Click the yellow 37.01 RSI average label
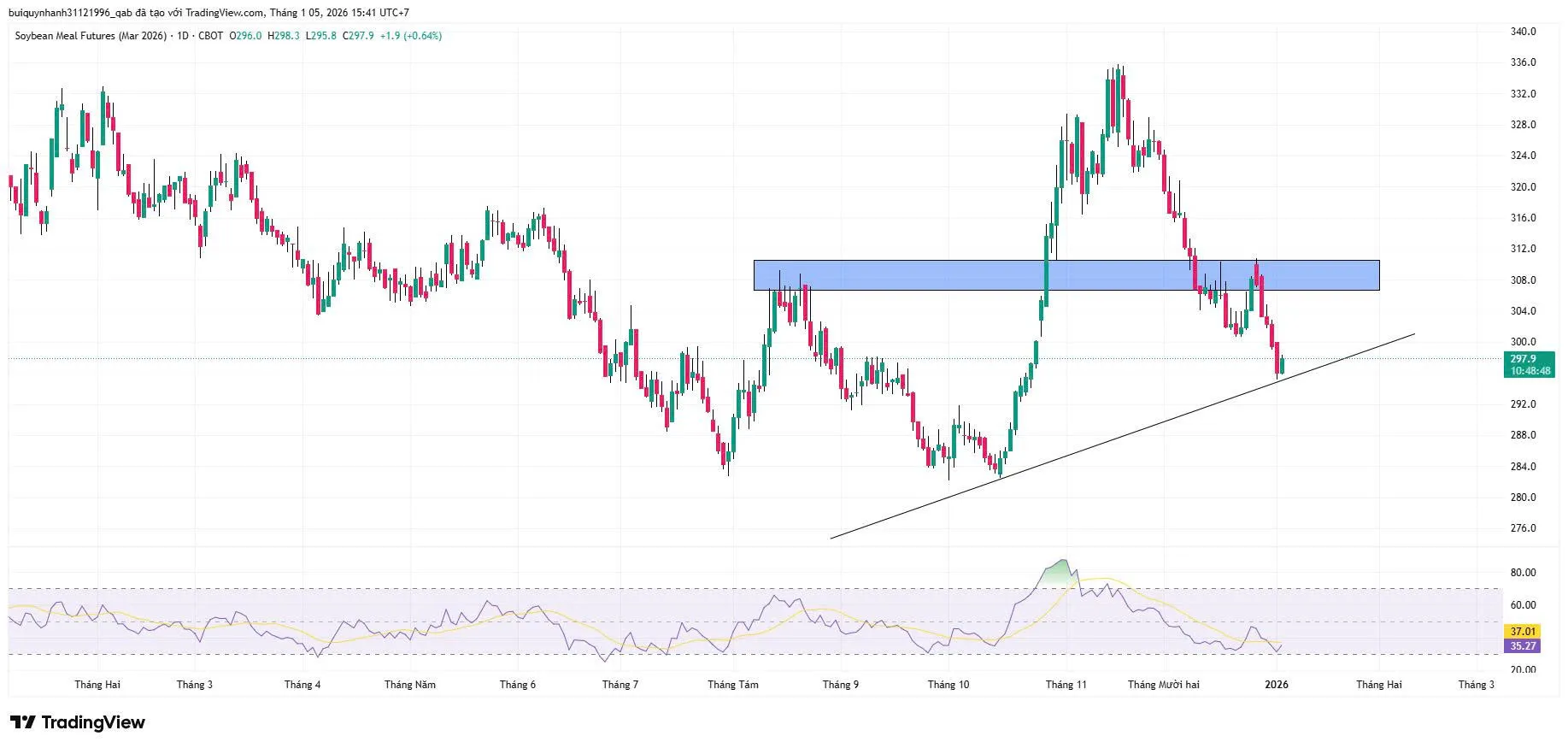Image resolution: width=1568 pixels, height=748 pixels. pos(1523,632)
